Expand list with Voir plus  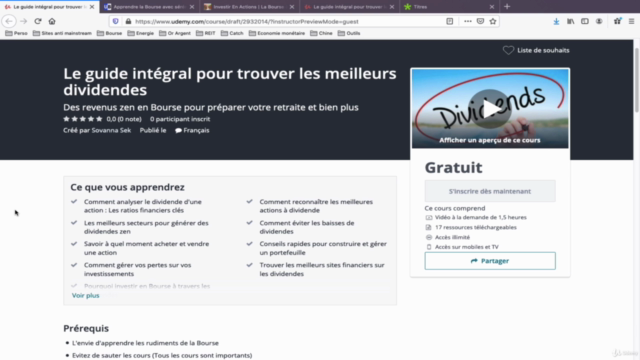86,295
